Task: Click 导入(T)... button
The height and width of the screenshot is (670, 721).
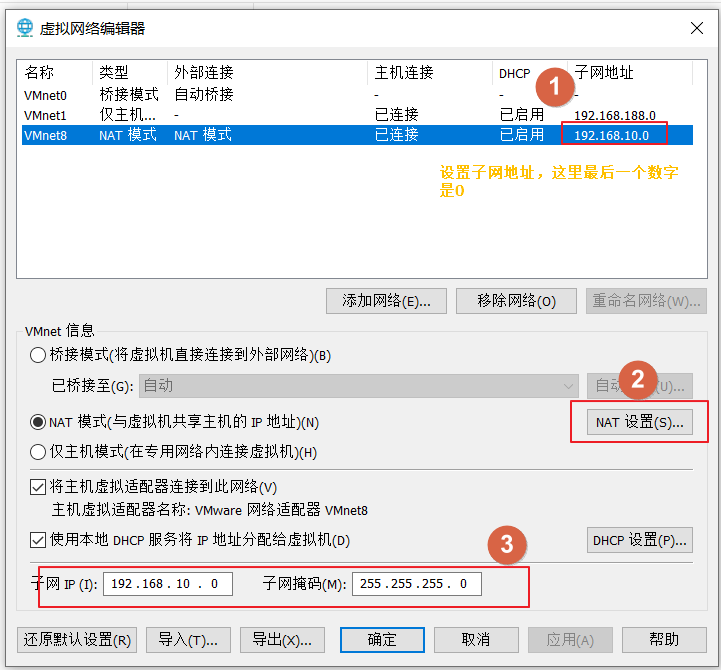Action: click(x=188, y=640)
